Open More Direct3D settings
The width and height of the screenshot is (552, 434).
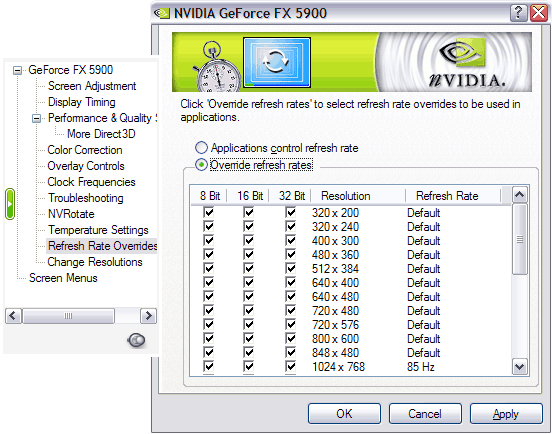[101, 134]
